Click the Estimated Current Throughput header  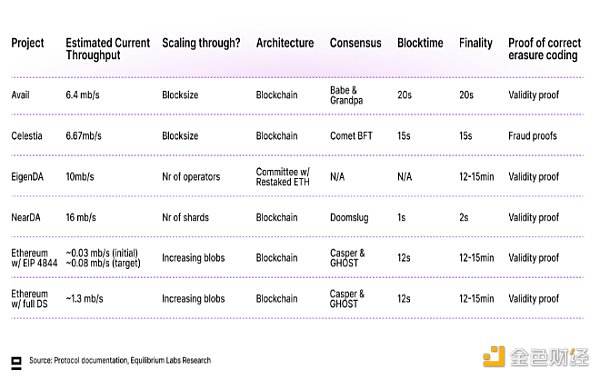108,49
